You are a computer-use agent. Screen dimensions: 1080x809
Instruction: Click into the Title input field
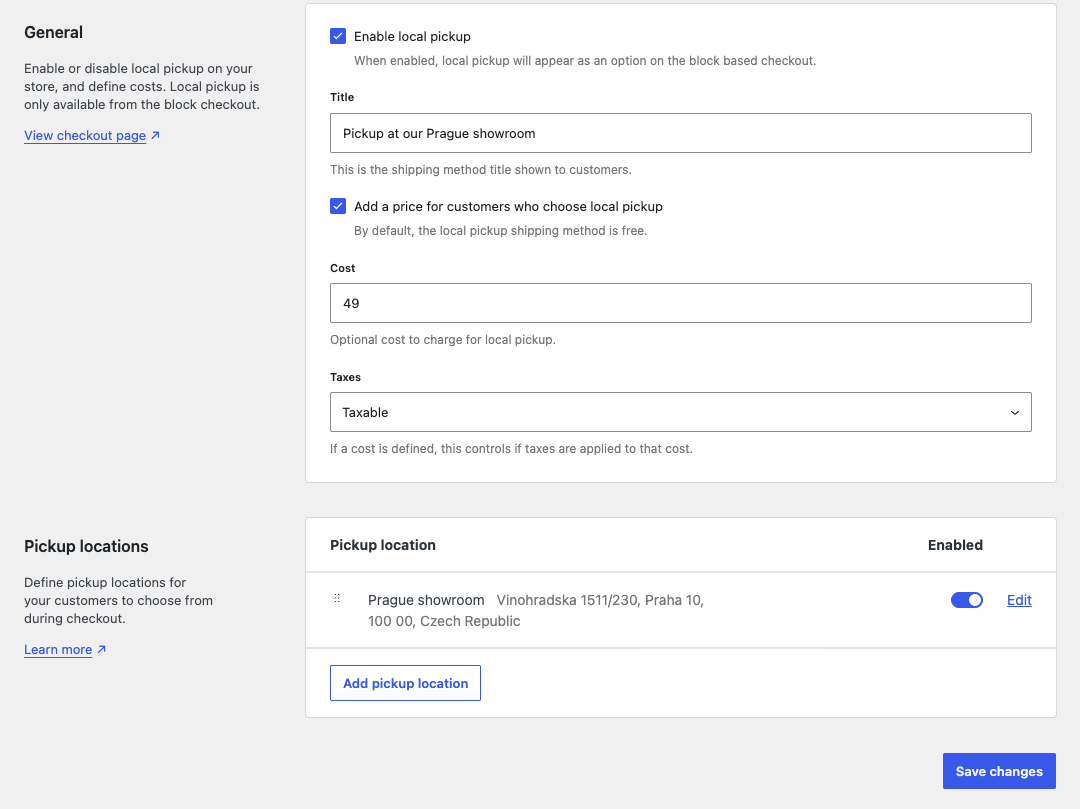[681, 133]
